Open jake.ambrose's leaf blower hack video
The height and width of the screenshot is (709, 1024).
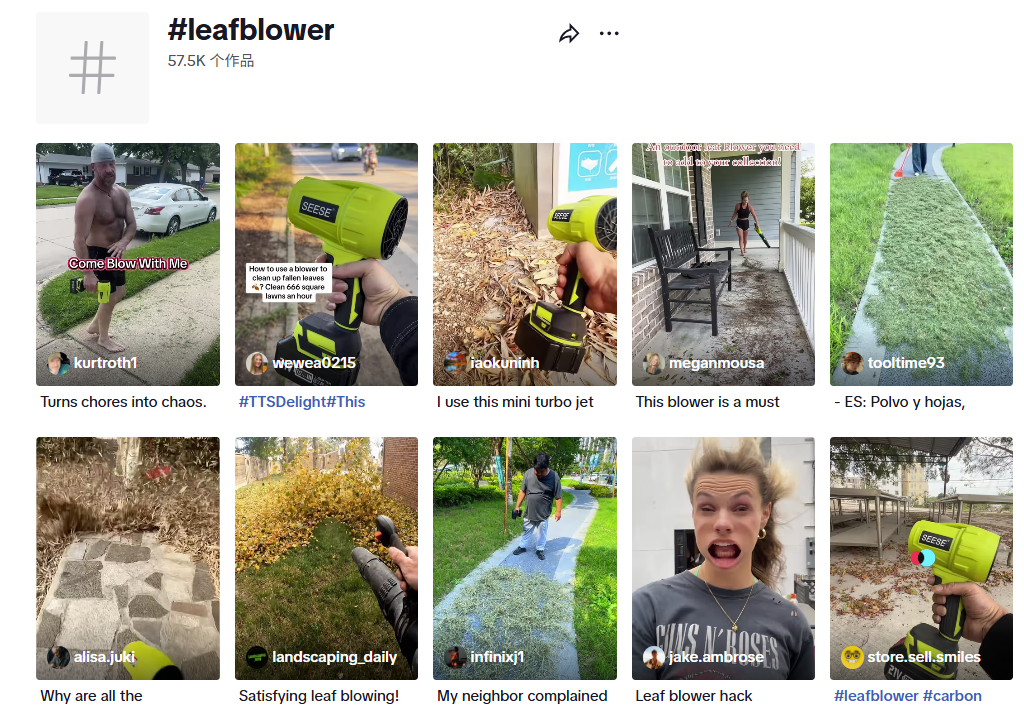pyautogui.click(x=723, y=558)
